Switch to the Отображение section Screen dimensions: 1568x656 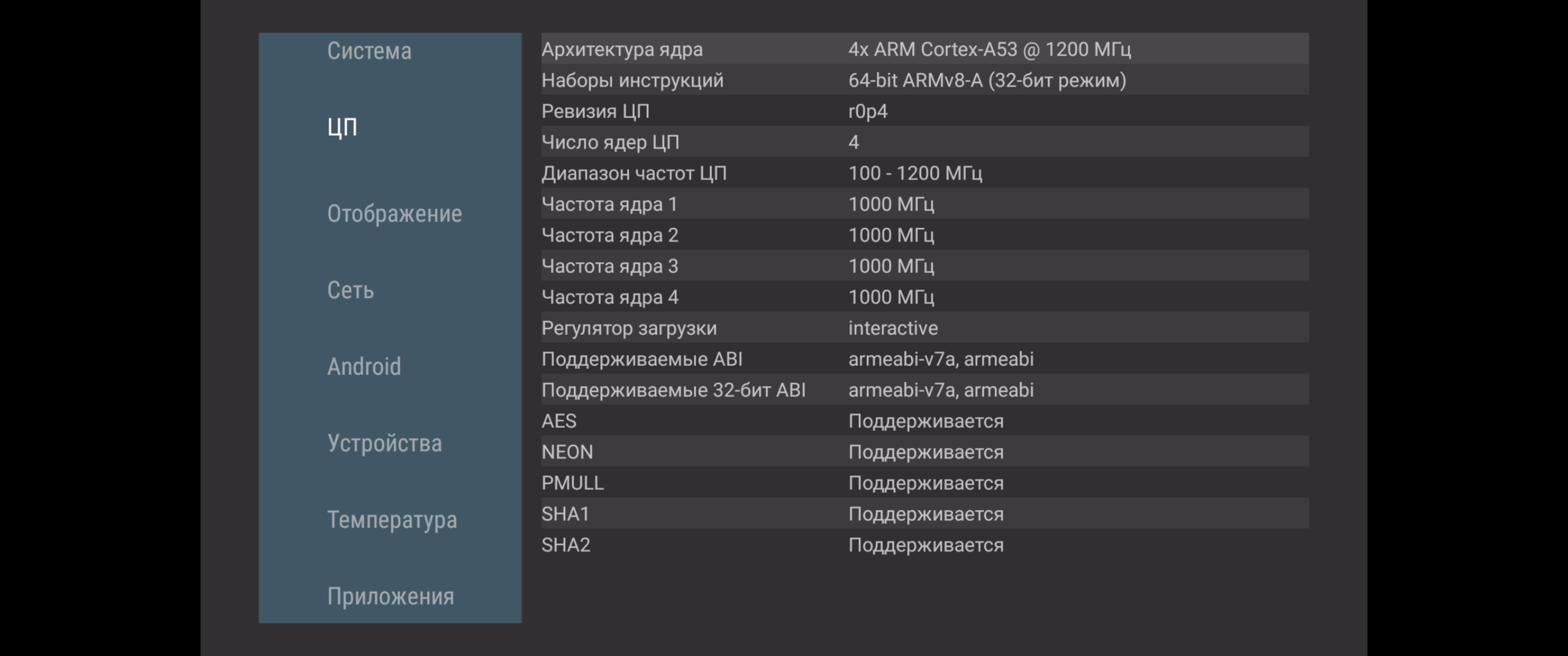click(394, 214)
